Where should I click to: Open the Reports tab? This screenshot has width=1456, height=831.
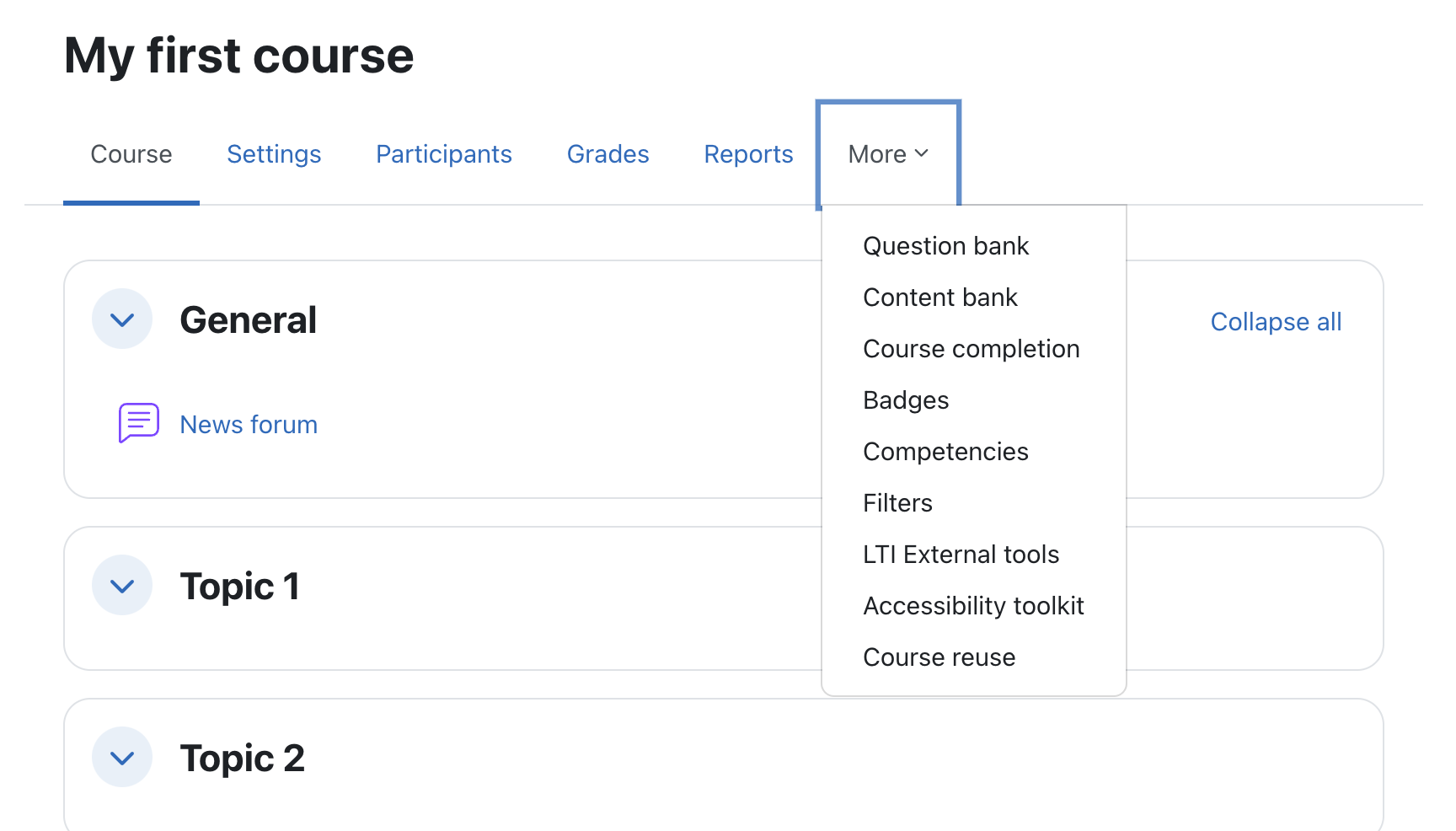[x=748, y=154]
